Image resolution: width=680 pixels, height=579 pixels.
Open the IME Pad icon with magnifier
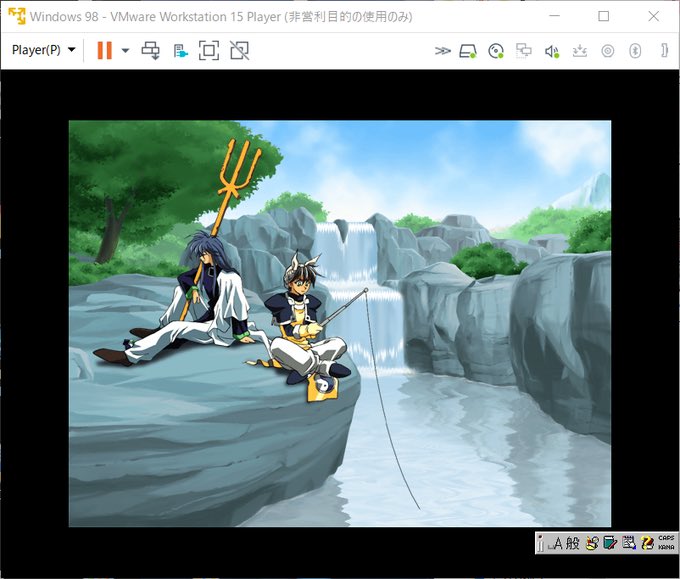[x=592, y=543]
